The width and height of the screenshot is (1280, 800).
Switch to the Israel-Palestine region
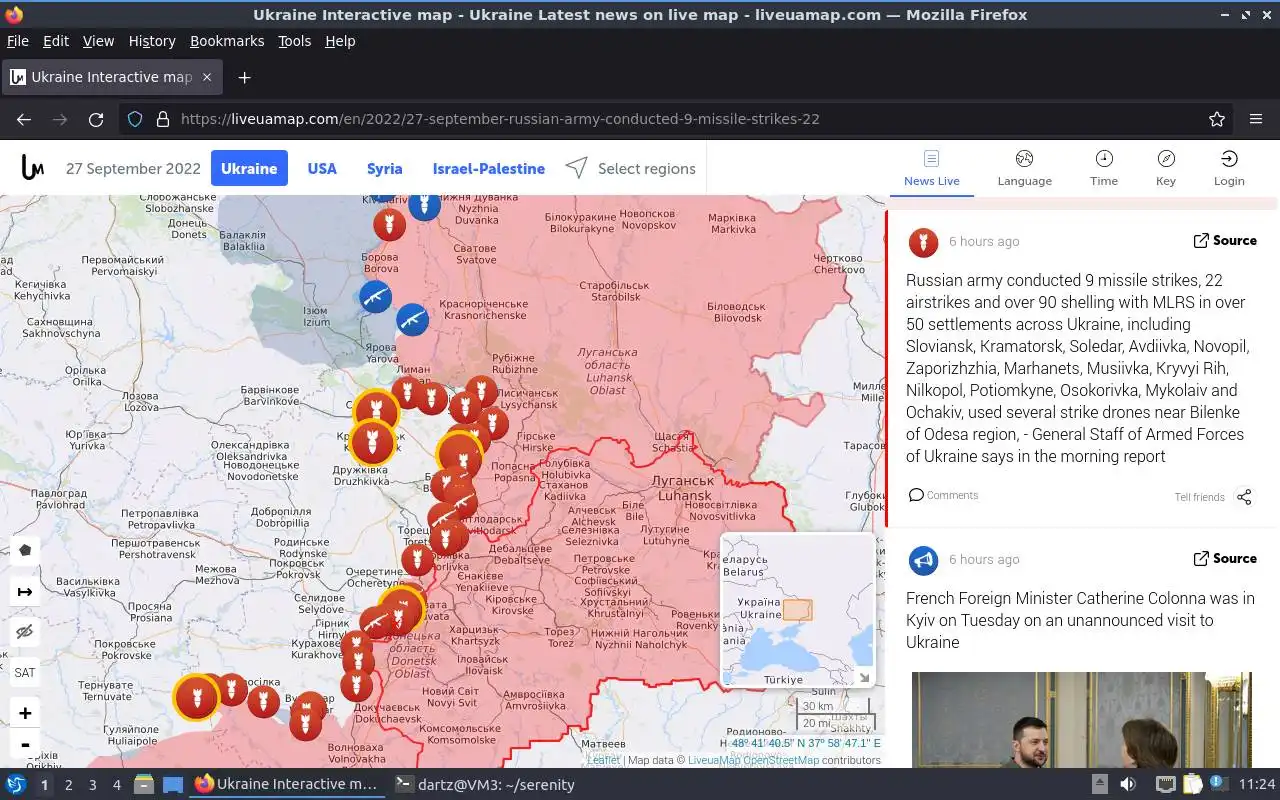[x=488, y=168]
